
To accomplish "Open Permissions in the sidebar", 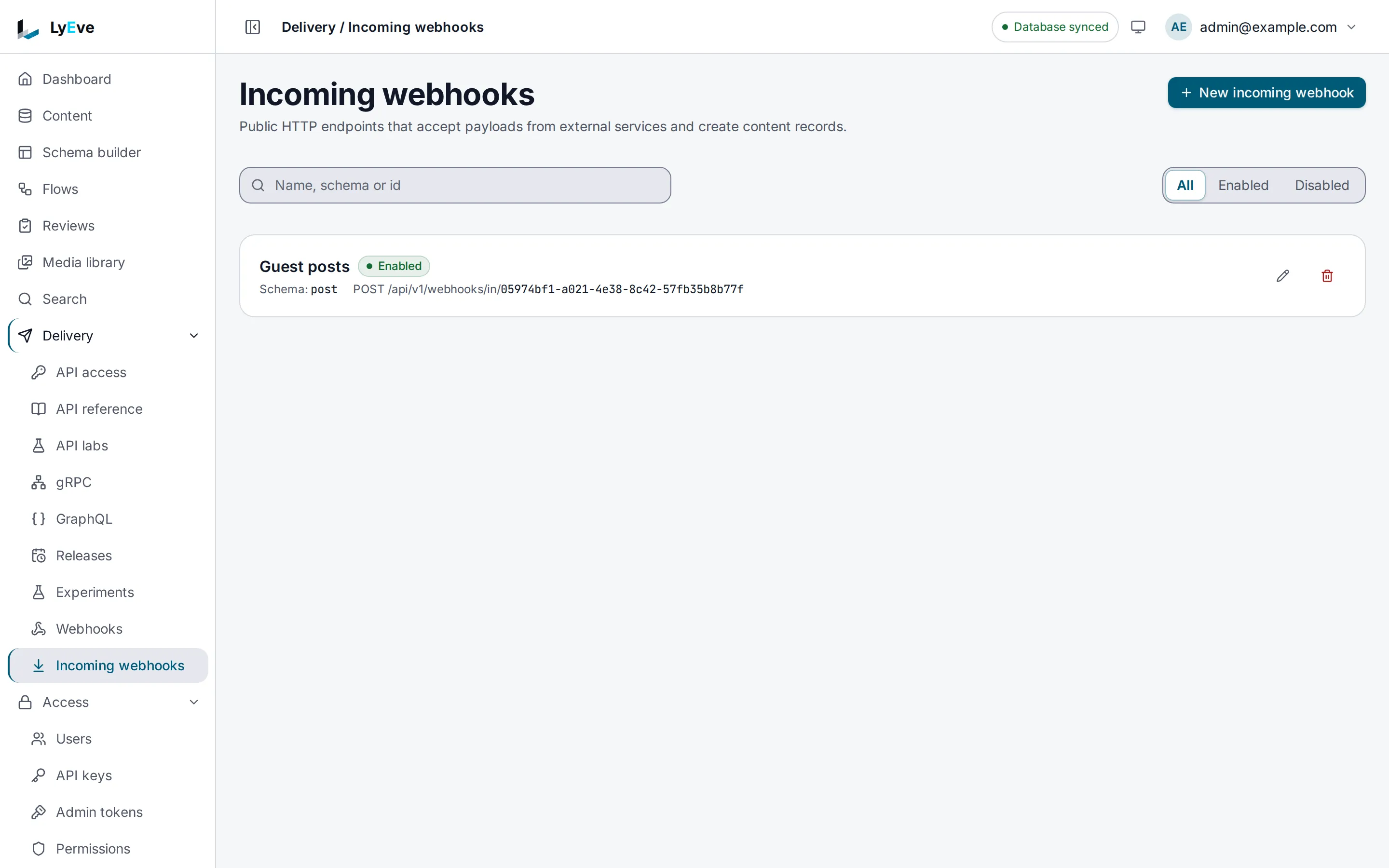I will pyautogui.click(x=108, y=849).
